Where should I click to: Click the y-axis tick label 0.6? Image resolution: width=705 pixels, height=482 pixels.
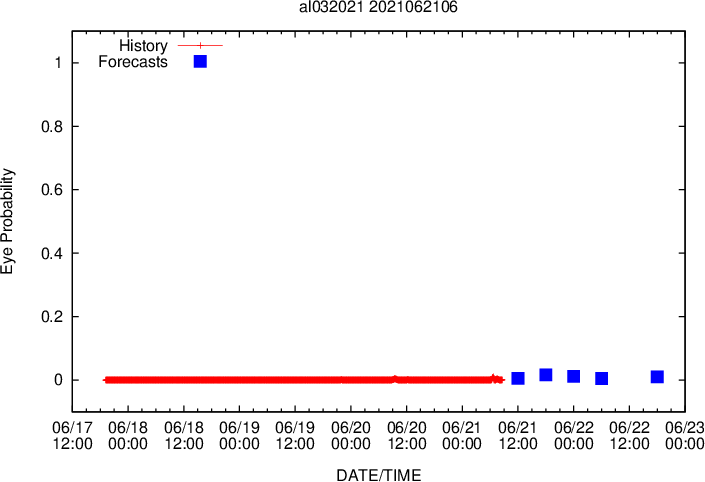point(52,190)
